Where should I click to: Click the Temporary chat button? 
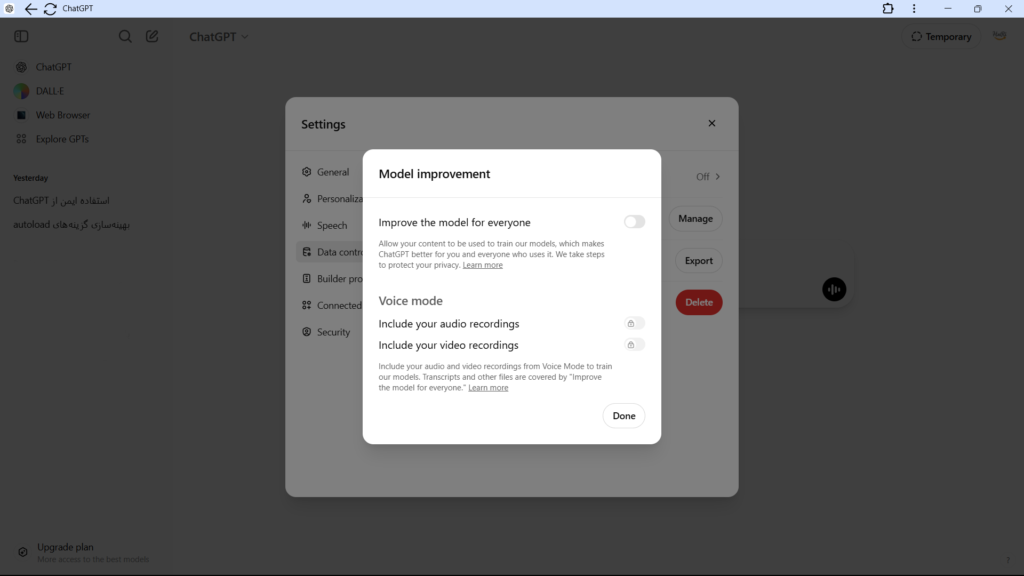(941, 37)
